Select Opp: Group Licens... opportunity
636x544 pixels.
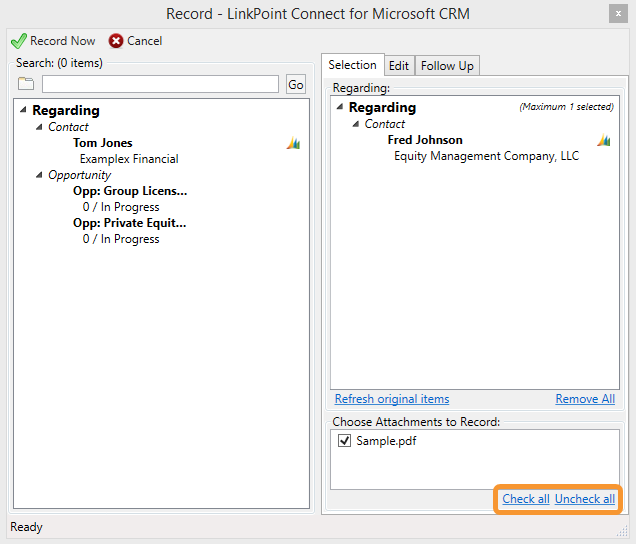(130, 191)
